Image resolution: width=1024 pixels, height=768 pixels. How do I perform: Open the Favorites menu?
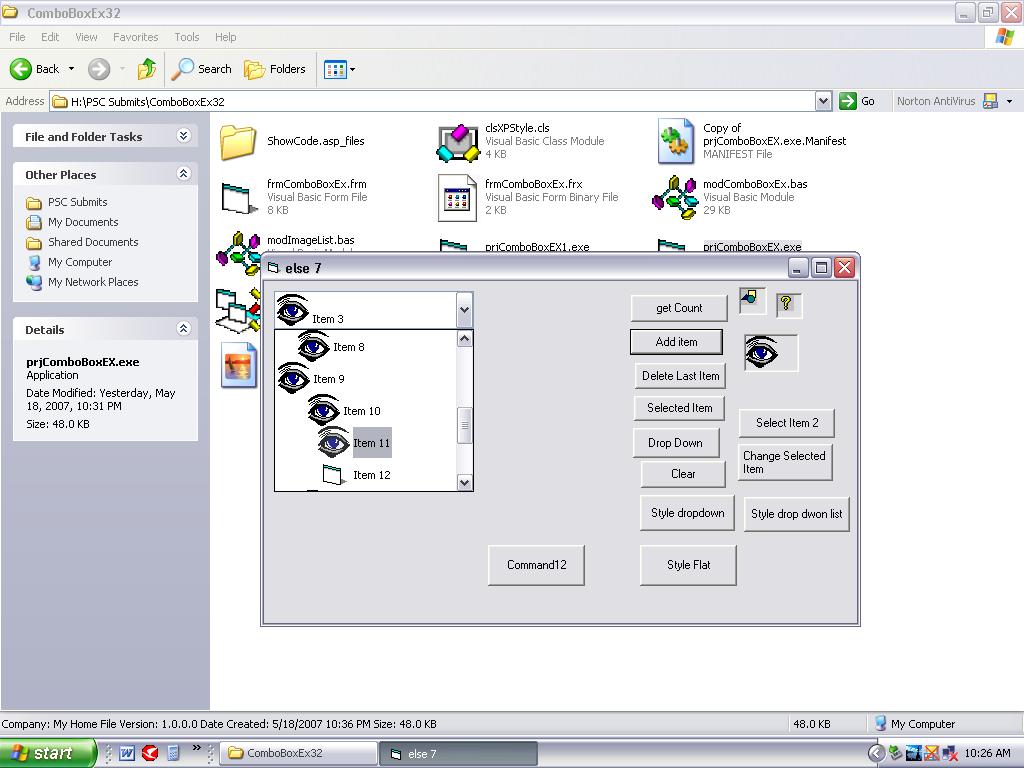(x=135, y=37)
